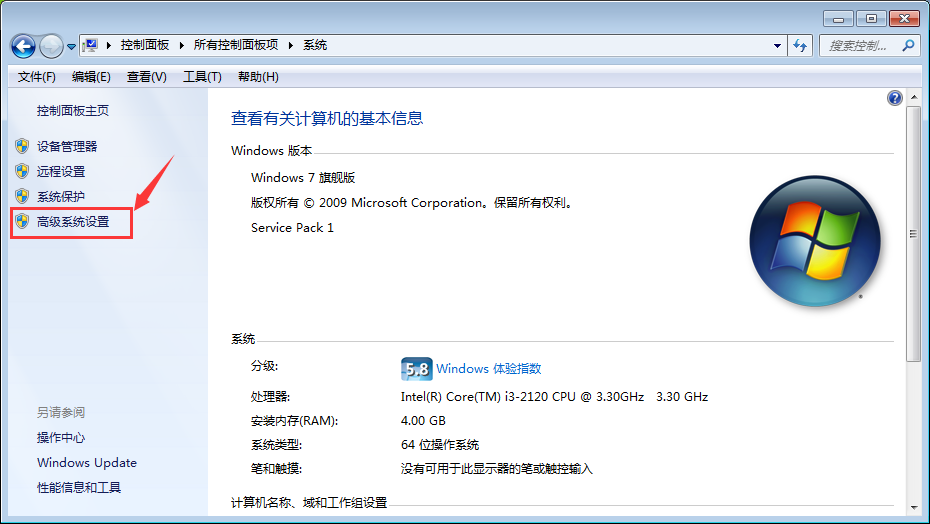Click the vertical scrollbar thumb
930x524 pixels.
point(914,234)
